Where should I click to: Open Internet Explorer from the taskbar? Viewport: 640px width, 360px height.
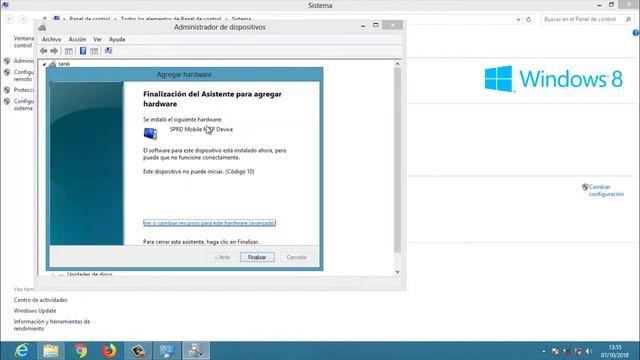pos(21,351)
